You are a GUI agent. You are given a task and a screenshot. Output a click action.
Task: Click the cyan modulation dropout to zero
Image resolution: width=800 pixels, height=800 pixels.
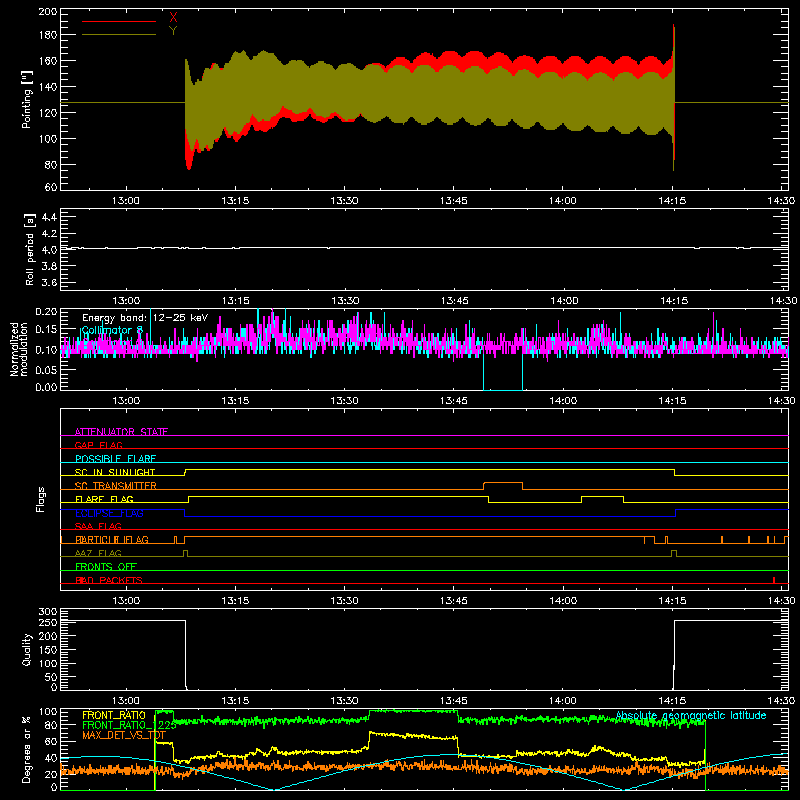click(x=503, y=390)
